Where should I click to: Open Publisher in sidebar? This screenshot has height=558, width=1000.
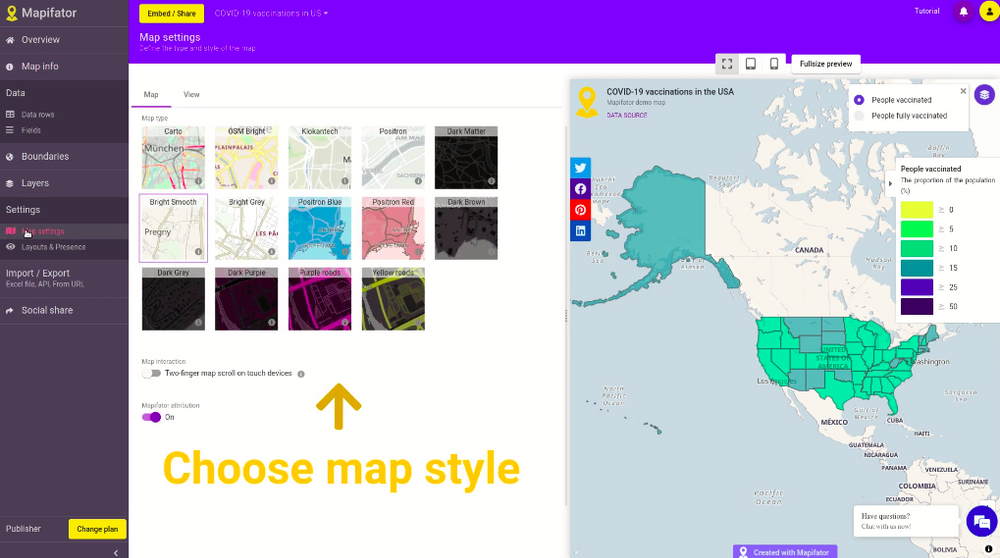point(24,529)
